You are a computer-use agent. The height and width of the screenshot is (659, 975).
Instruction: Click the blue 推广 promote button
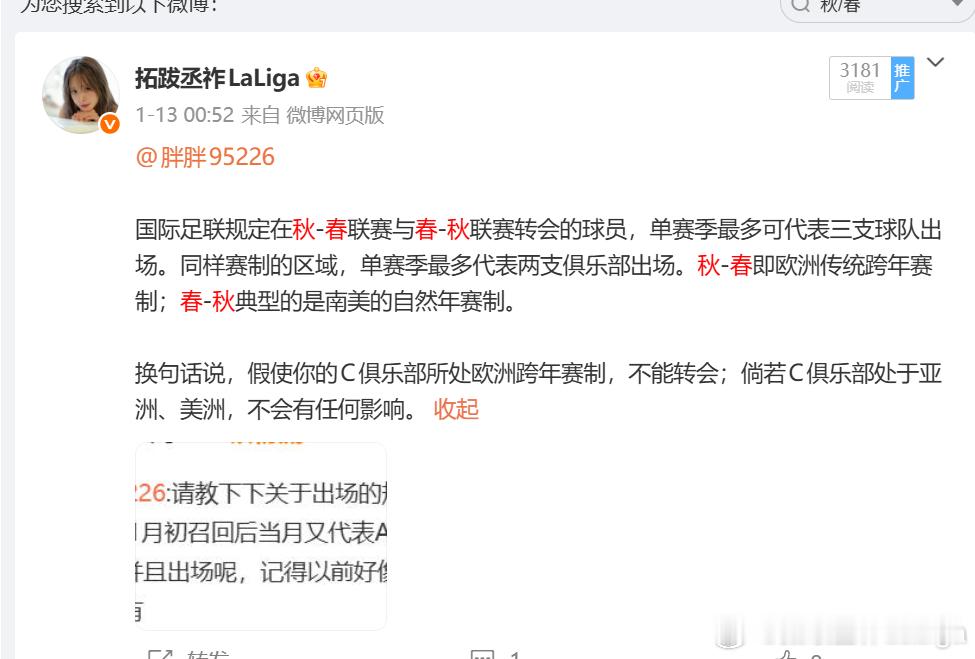[902, 78]
